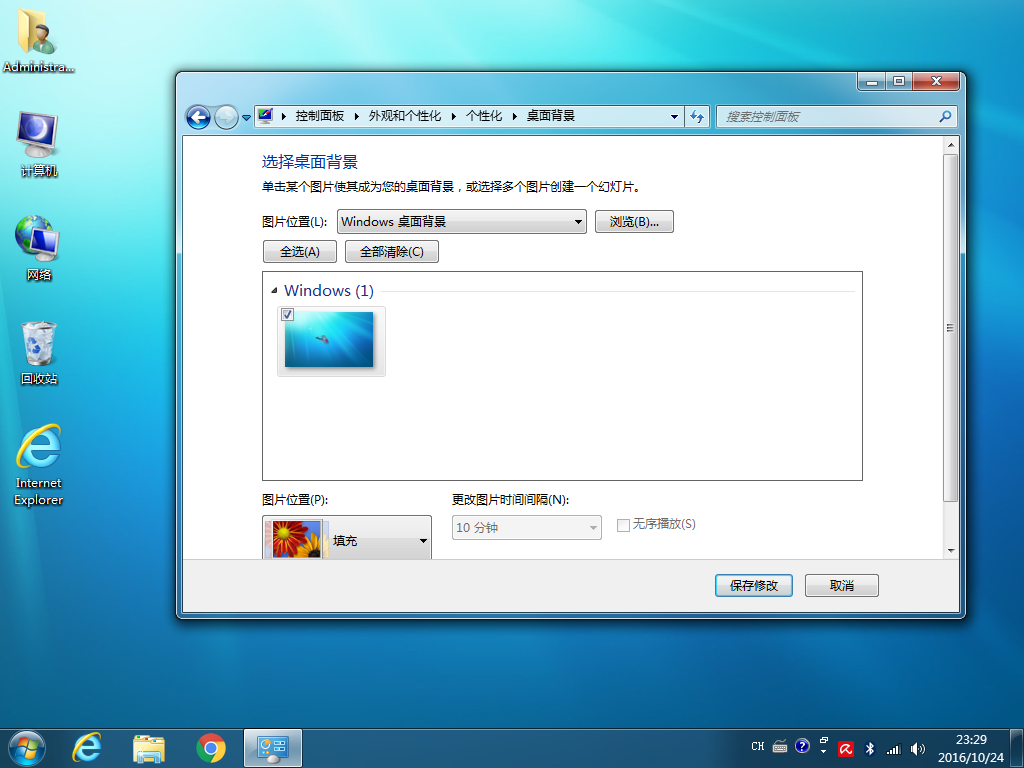Click the red antivirus tray icon

pos(846,749)
